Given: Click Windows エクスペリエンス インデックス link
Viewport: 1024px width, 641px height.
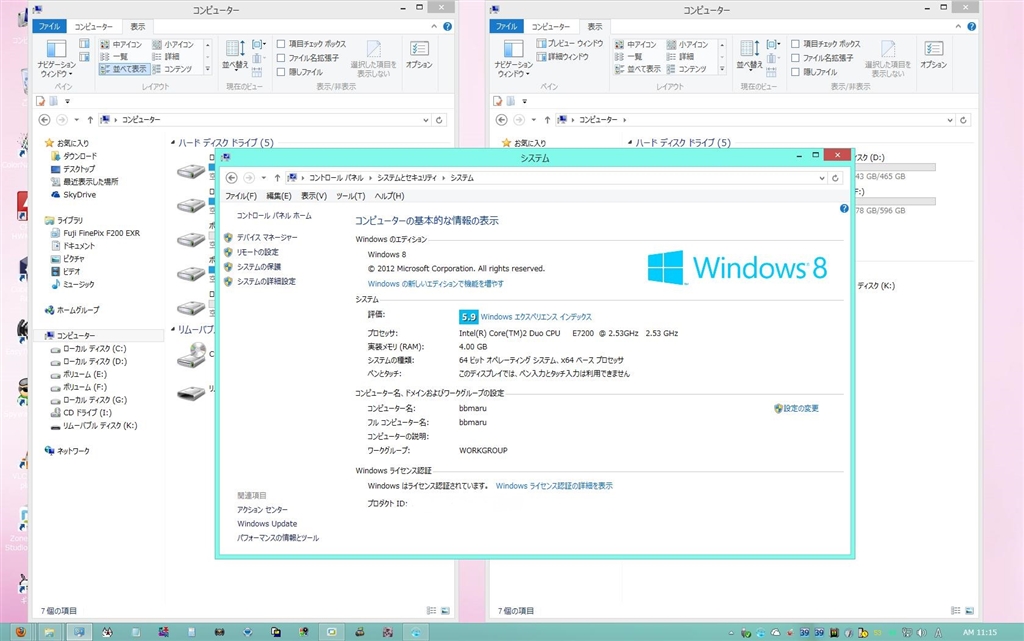Looking at the screenshot, I should coord(536,317).
